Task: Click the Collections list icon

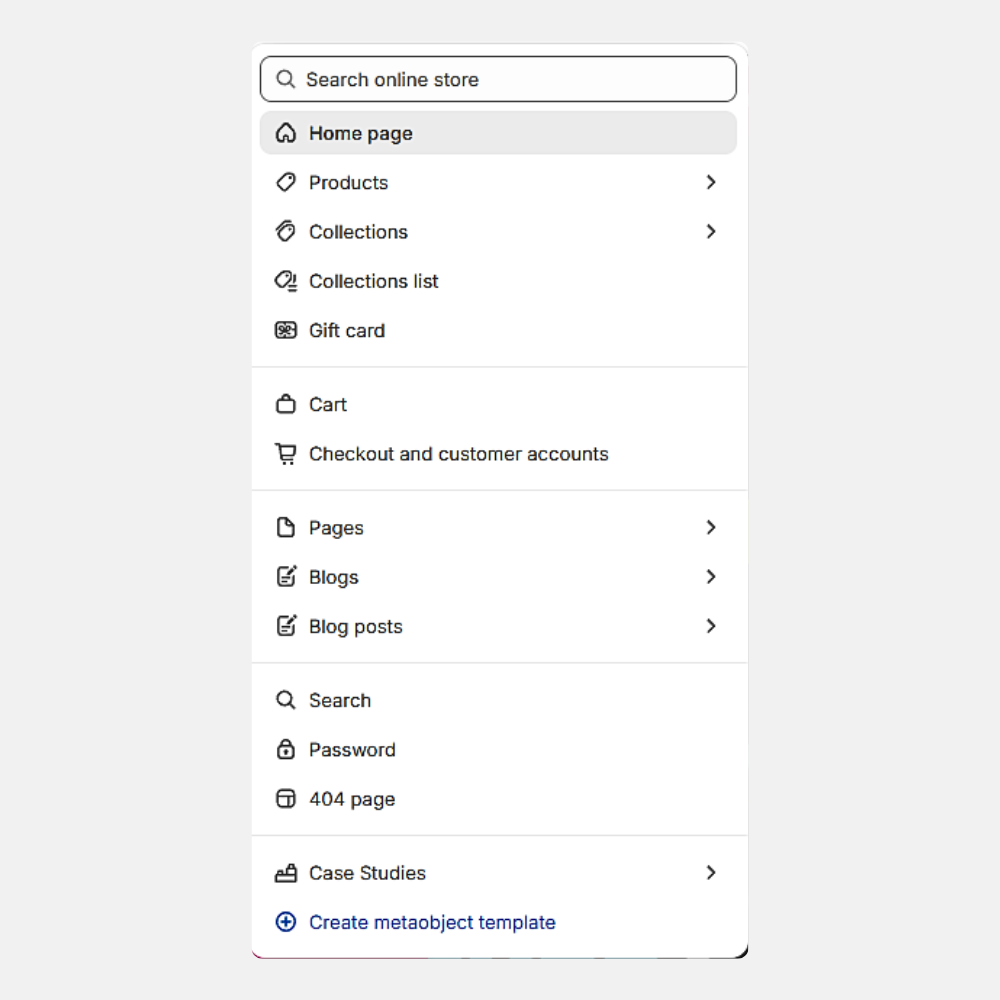Action: tap(286, 281)
